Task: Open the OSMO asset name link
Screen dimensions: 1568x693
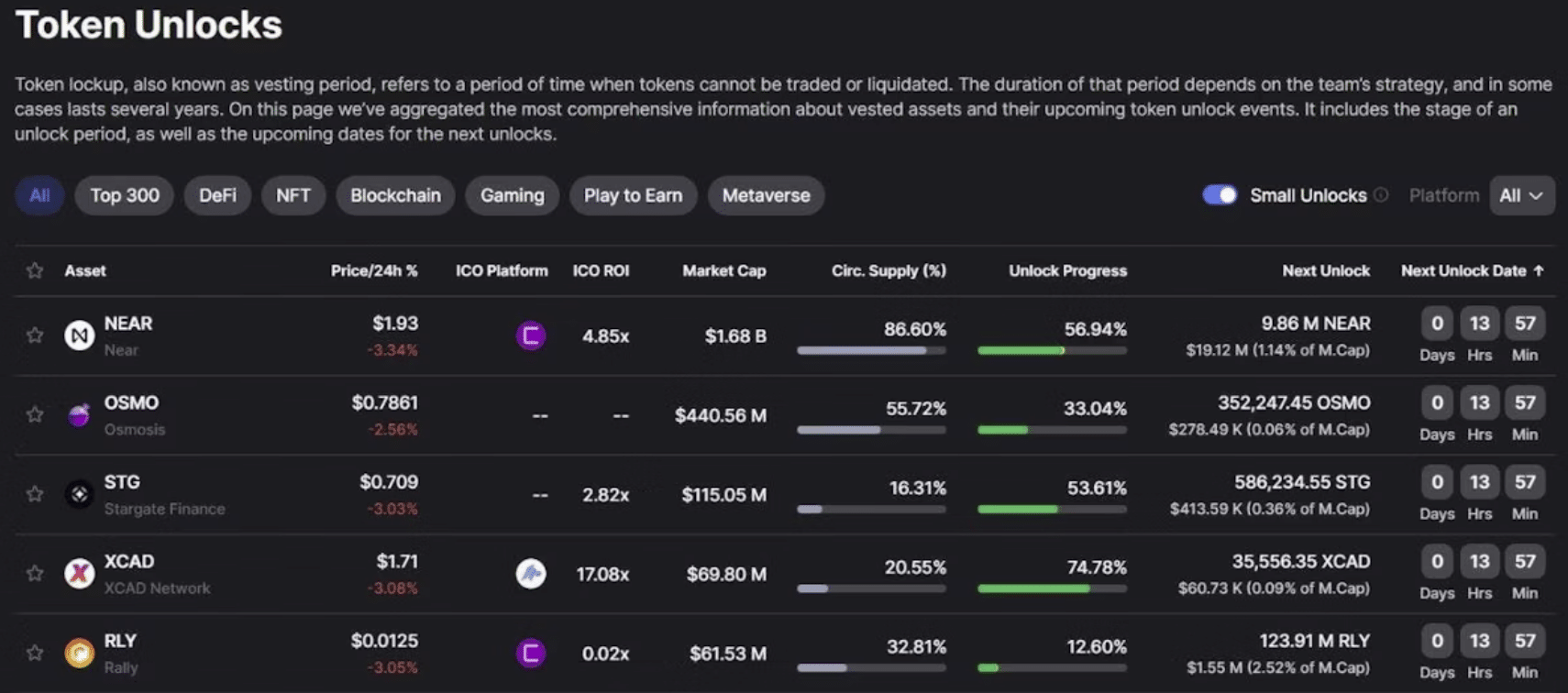Action: tap(131, 402)
